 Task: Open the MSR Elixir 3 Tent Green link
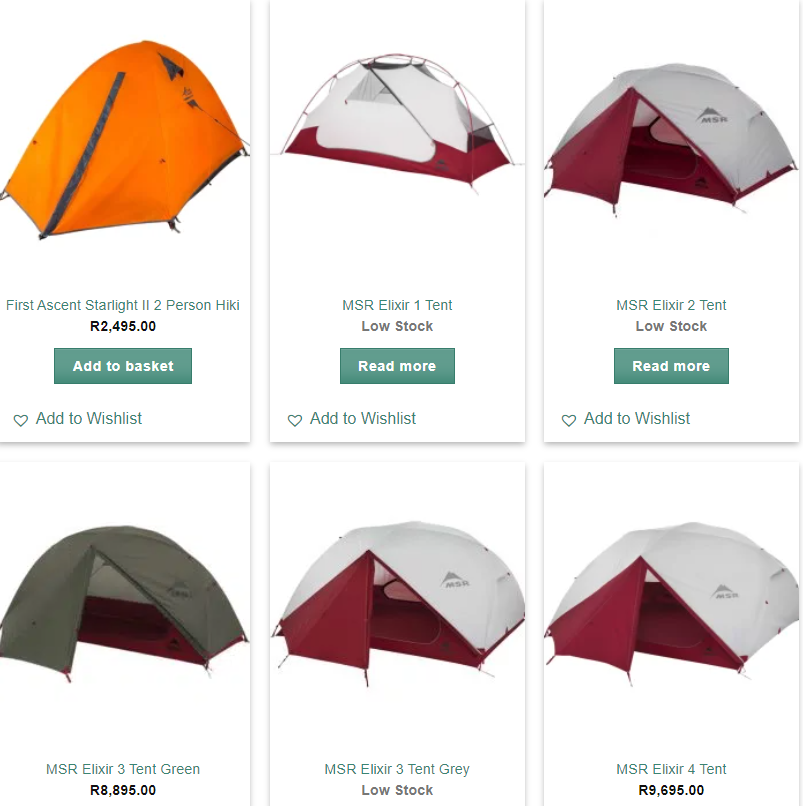click(123, 769)
